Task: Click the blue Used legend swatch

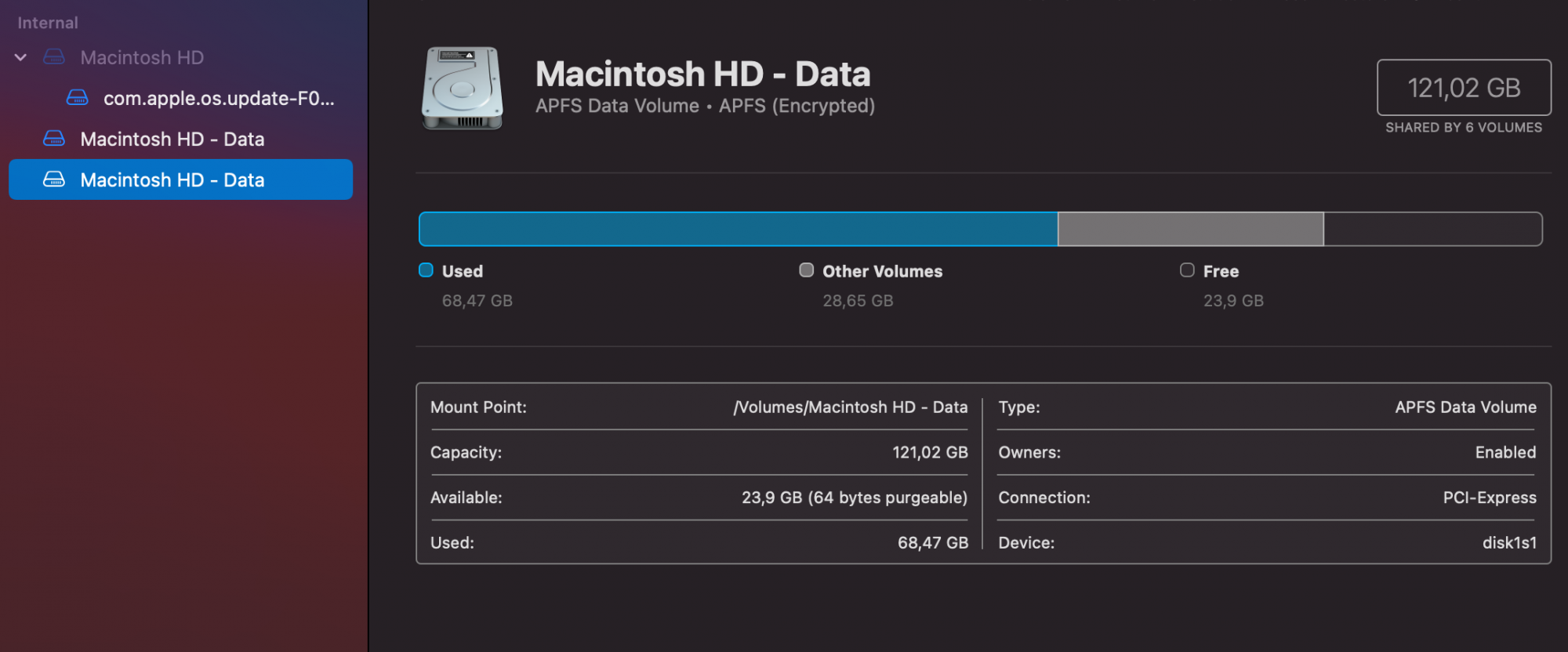Action: [426, 270]
